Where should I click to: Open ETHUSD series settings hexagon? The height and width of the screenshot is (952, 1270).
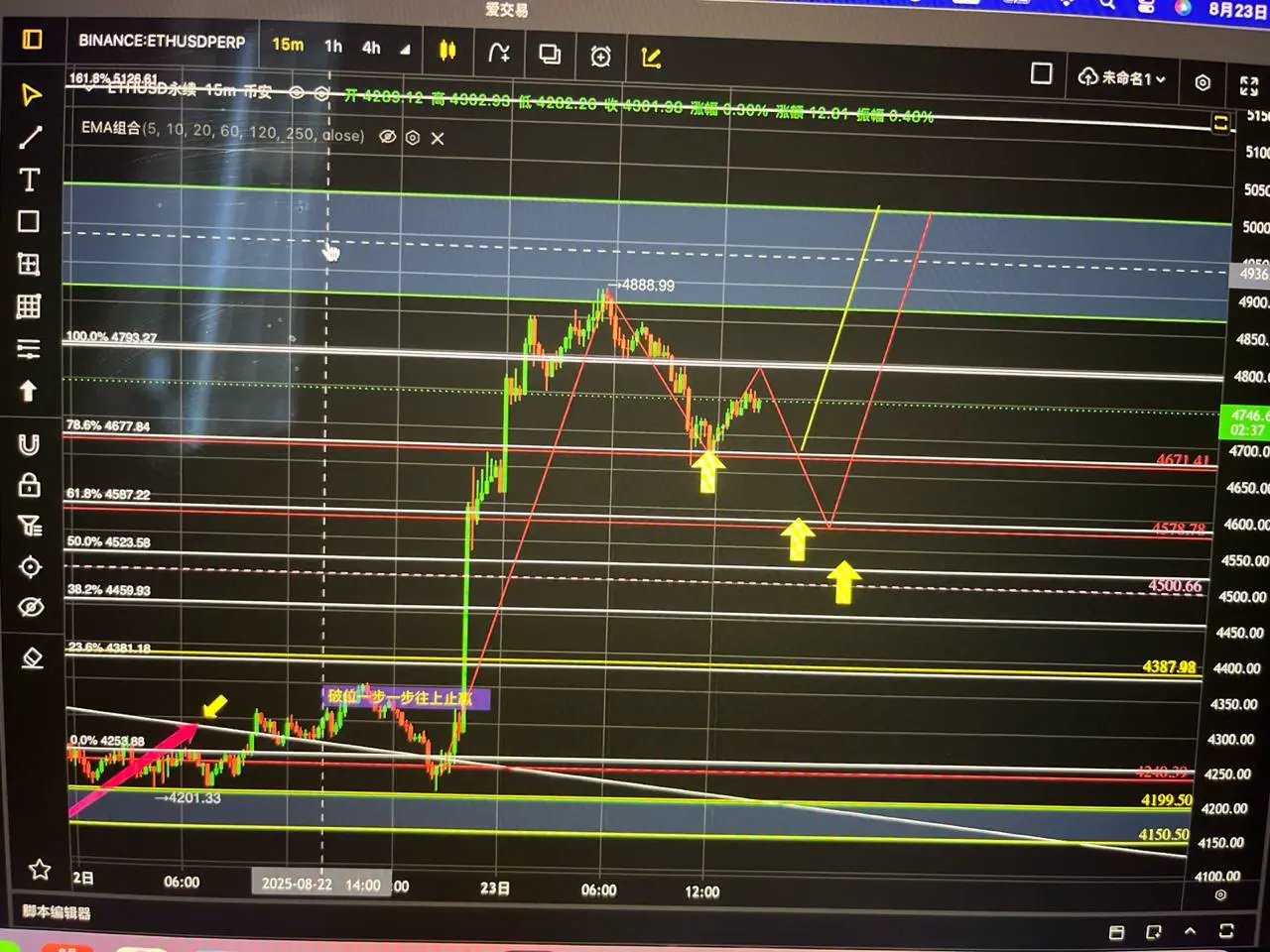point(321,93)
